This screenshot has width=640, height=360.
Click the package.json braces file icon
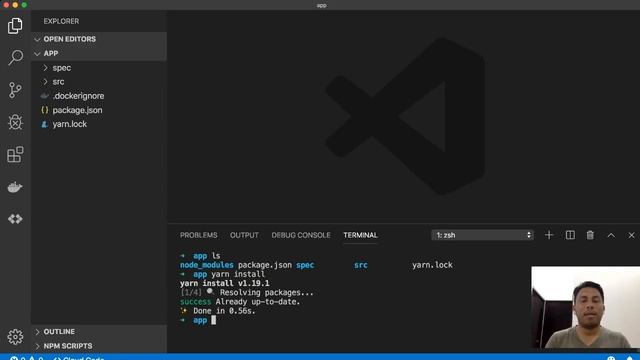[x=44, y=110]
